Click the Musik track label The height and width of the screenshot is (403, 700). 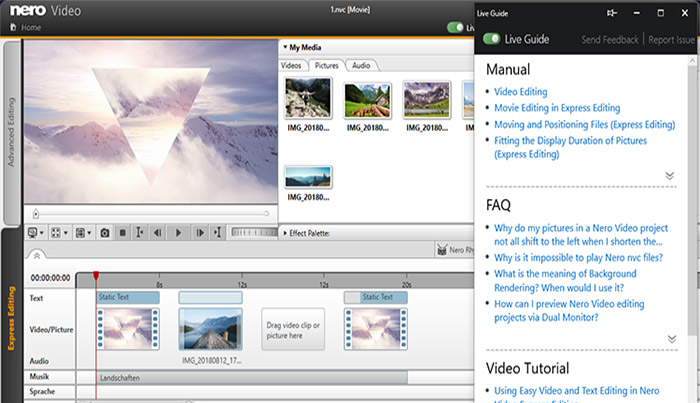click(x=39, y=377)
